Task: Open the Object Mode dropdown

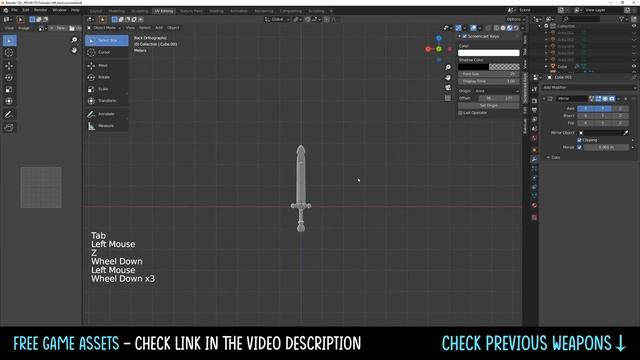Action: pos(104,28)
